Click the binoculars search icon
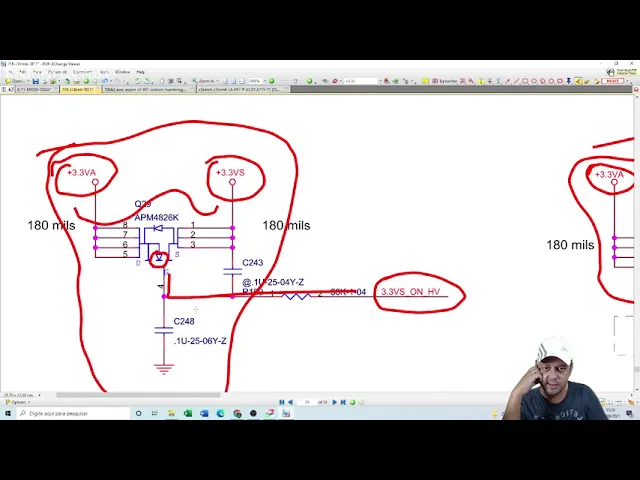Screen dimensions: 640x480 [325, 81]
